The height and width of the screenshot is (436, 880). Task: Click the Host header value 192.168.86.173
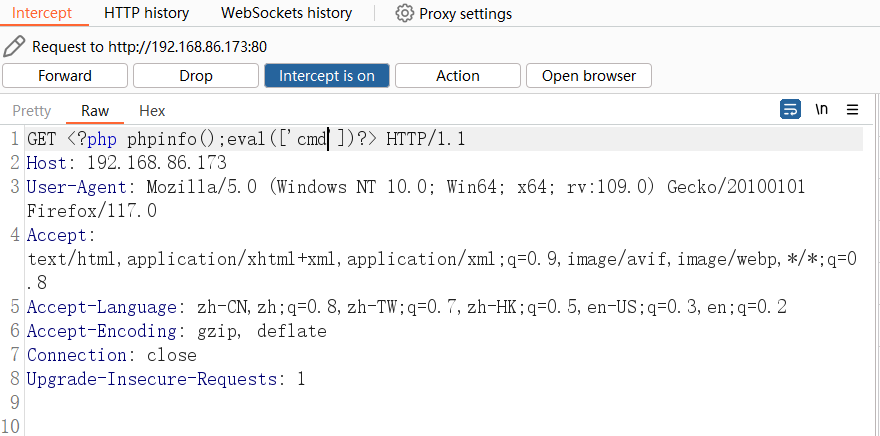[157, 163]
